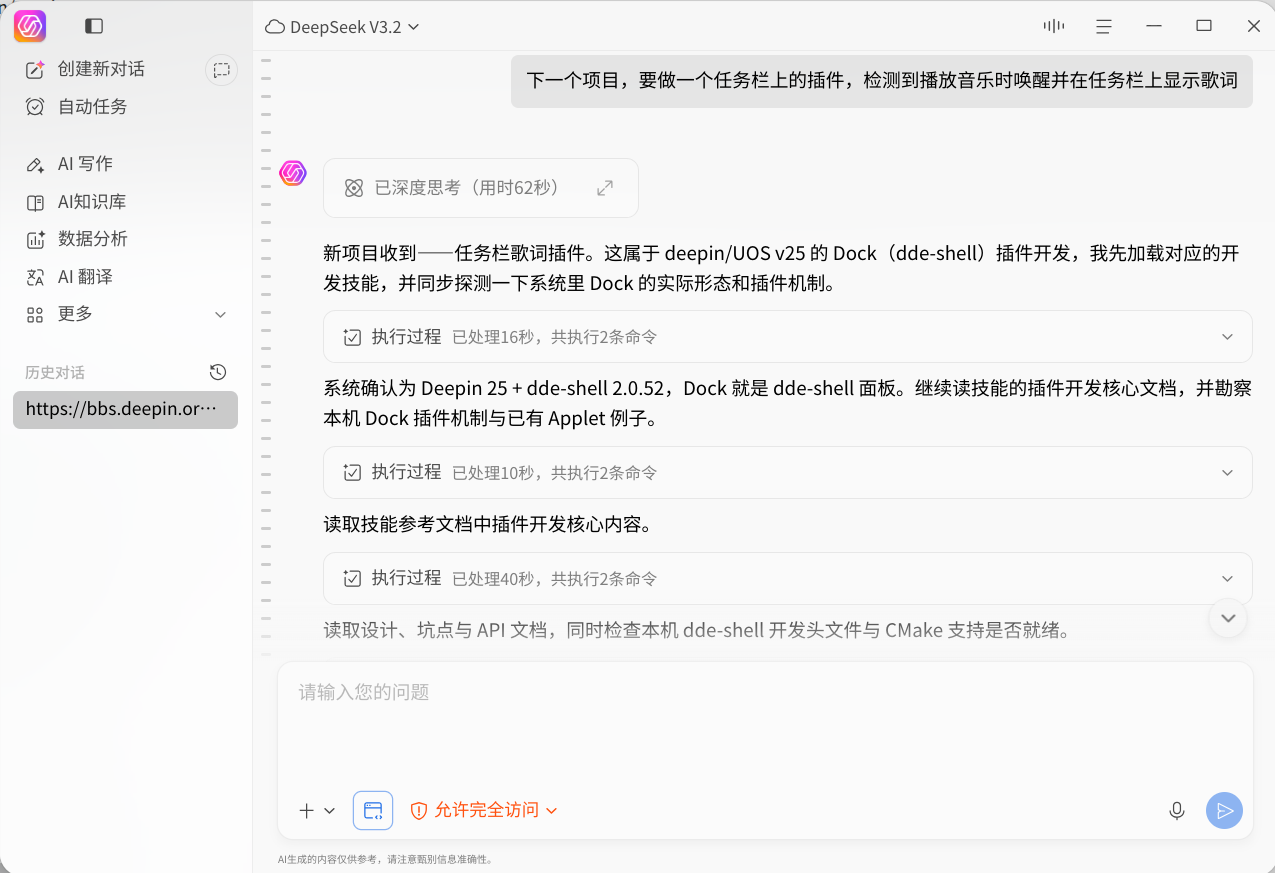Open 历史对话 history clock icon

218,372
